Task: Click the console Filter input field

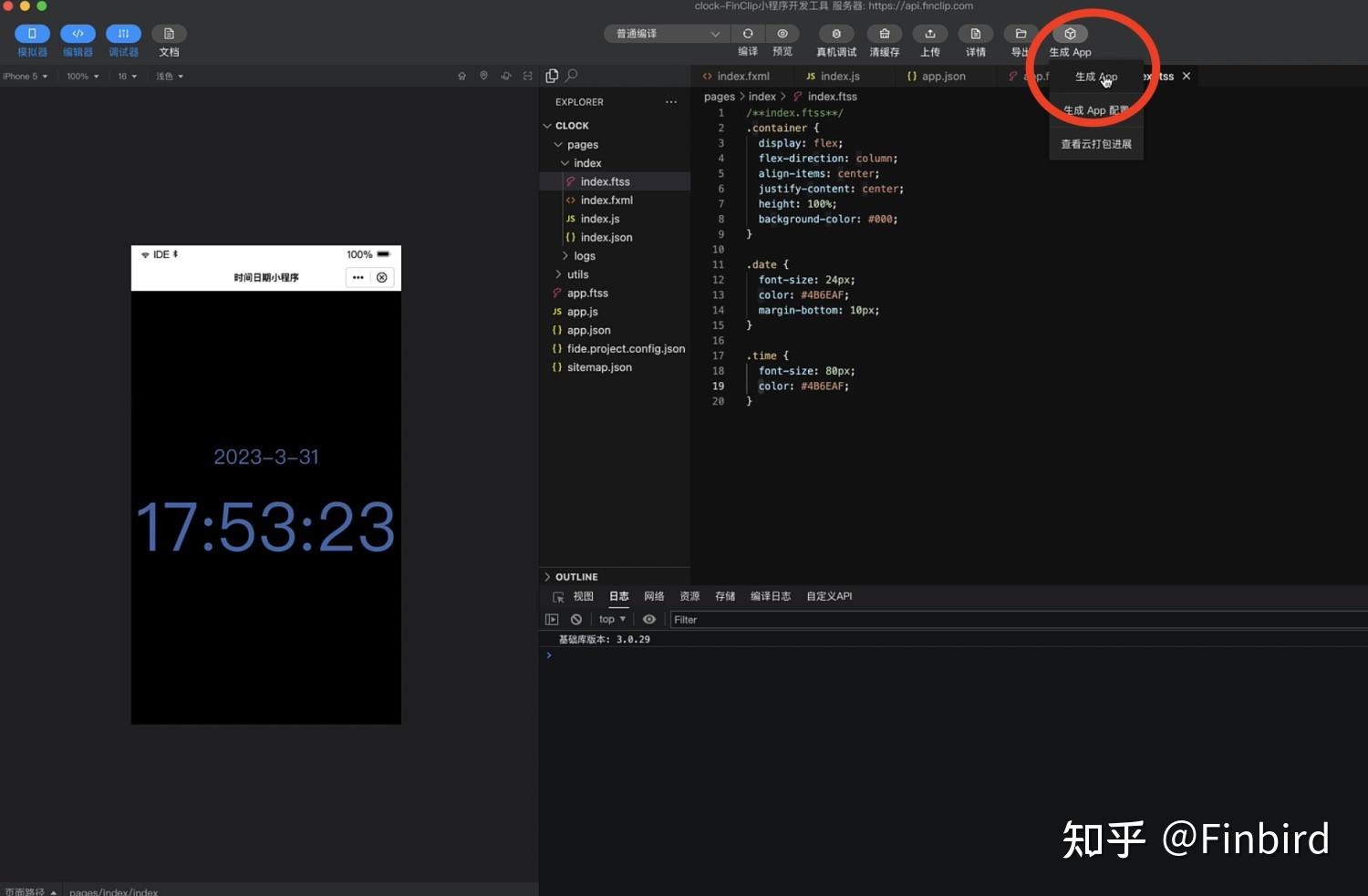Action: 1019,620
